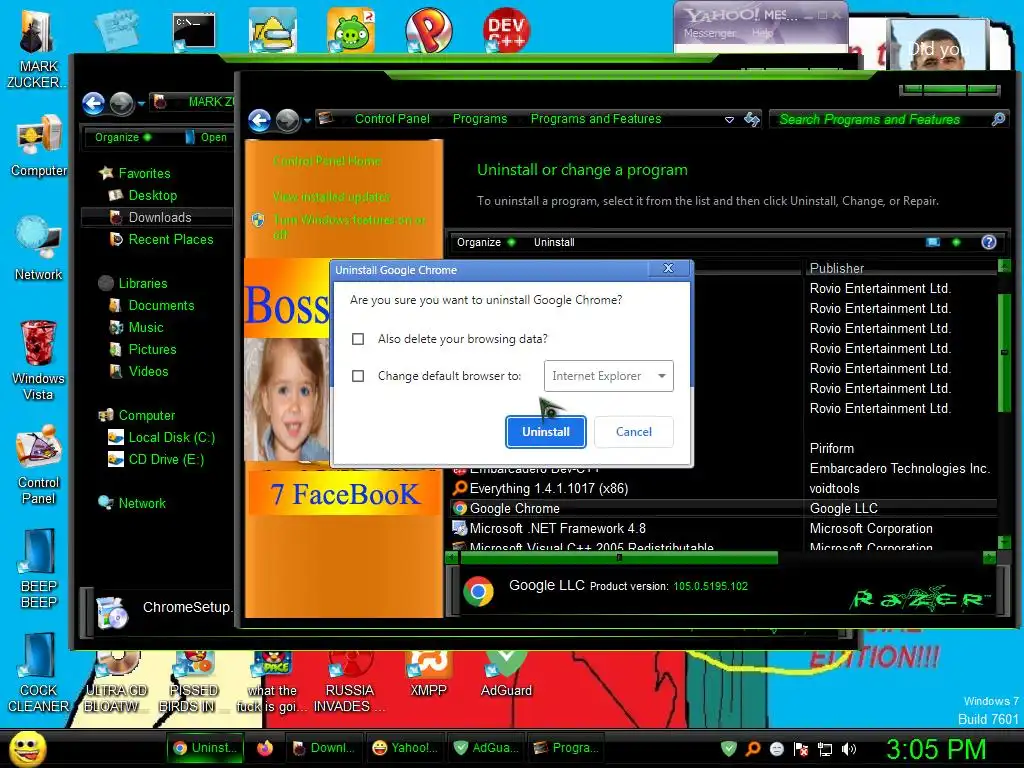Click the Forward arrow in Programs and Features
Viewport: 1024px width, 768px height.
pos(287,120)
